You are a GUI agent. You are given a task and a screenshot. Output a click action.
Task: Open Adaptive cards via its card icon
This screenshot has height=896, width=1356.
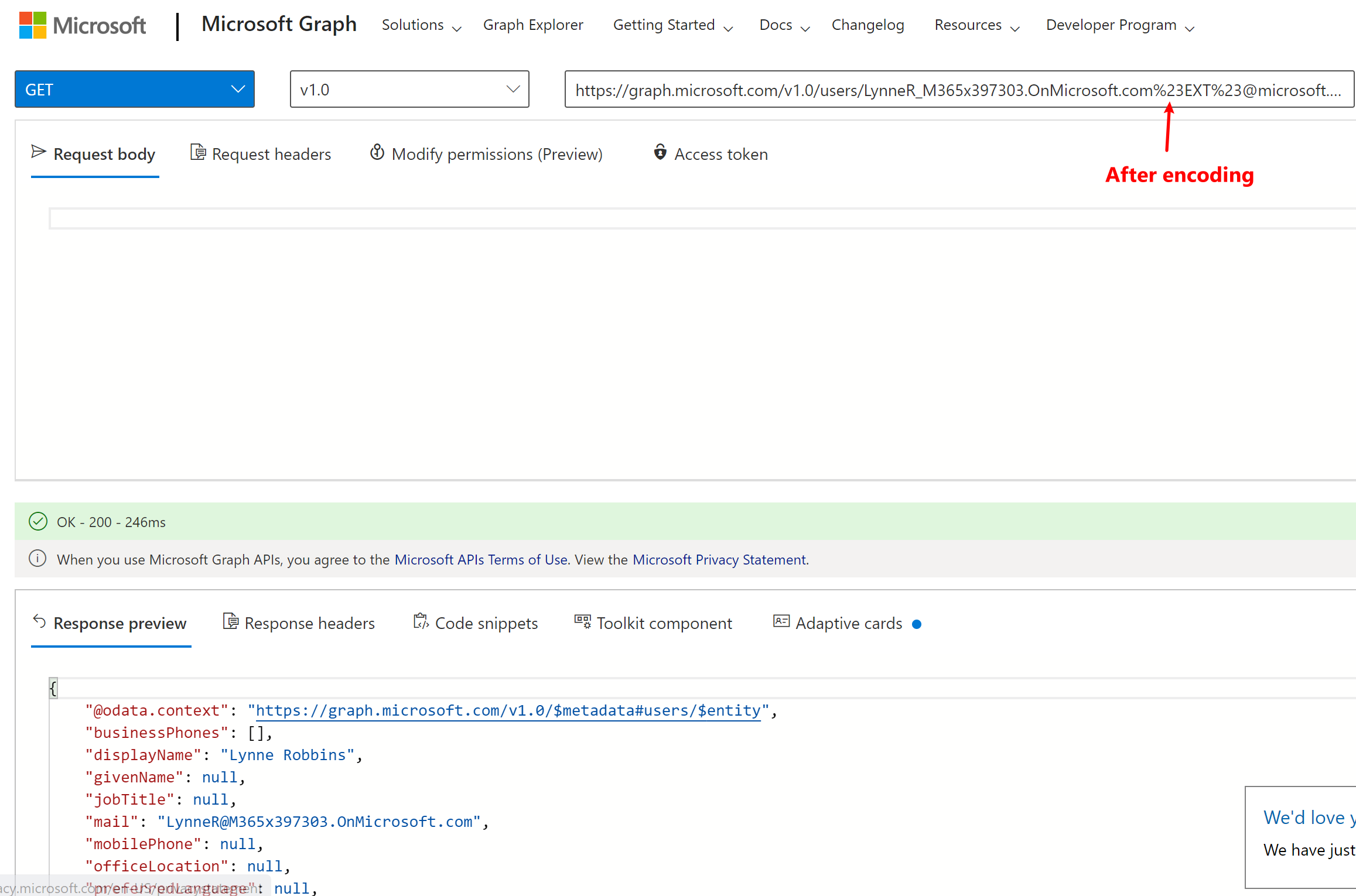781,621
